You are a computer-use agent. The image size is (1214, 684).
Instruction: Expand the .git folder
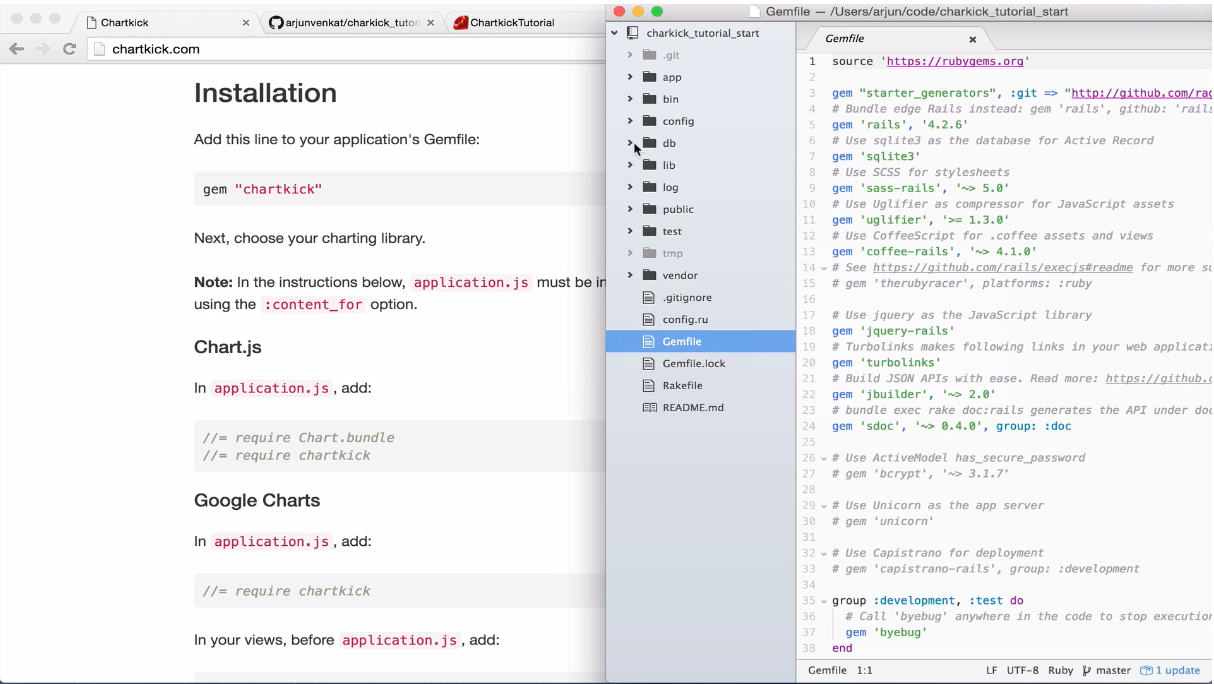point(630,55)
